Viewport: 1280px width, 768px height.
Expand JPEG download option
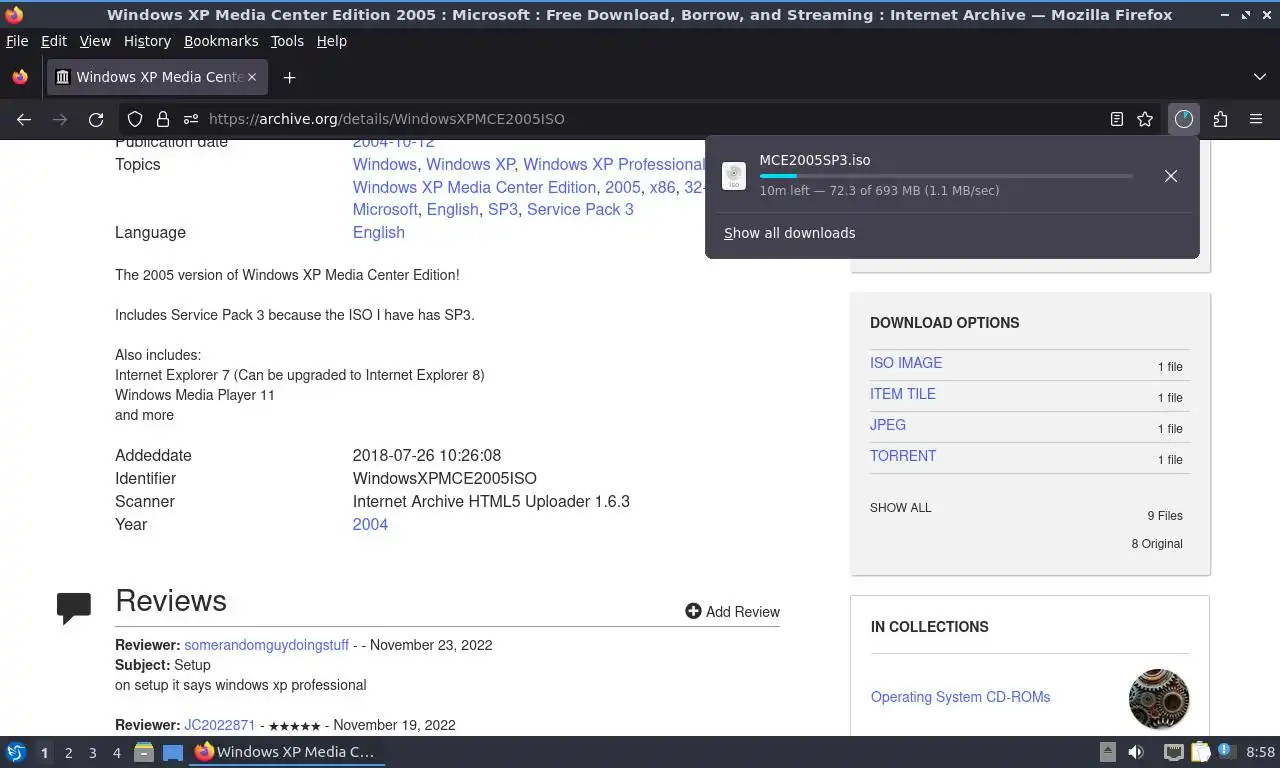888,425
